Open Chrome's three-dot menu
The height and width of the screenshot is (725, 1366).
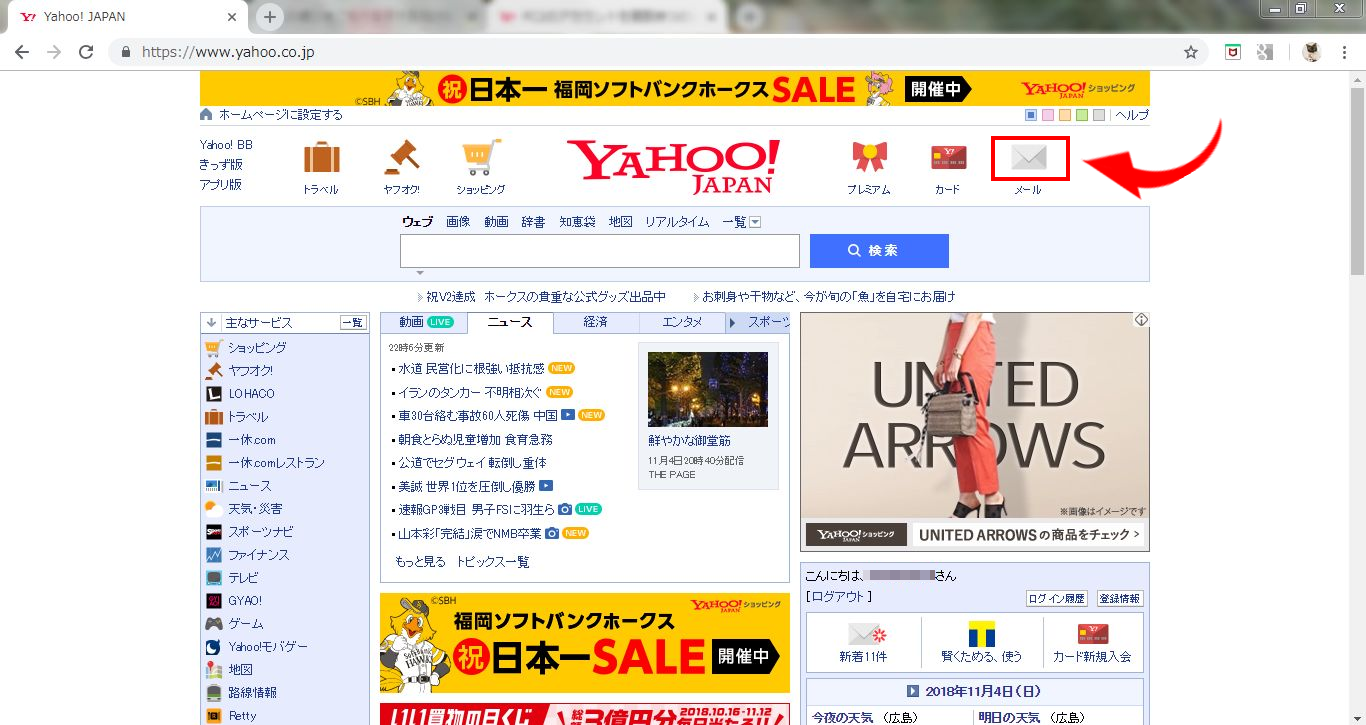pos(1346,52)
